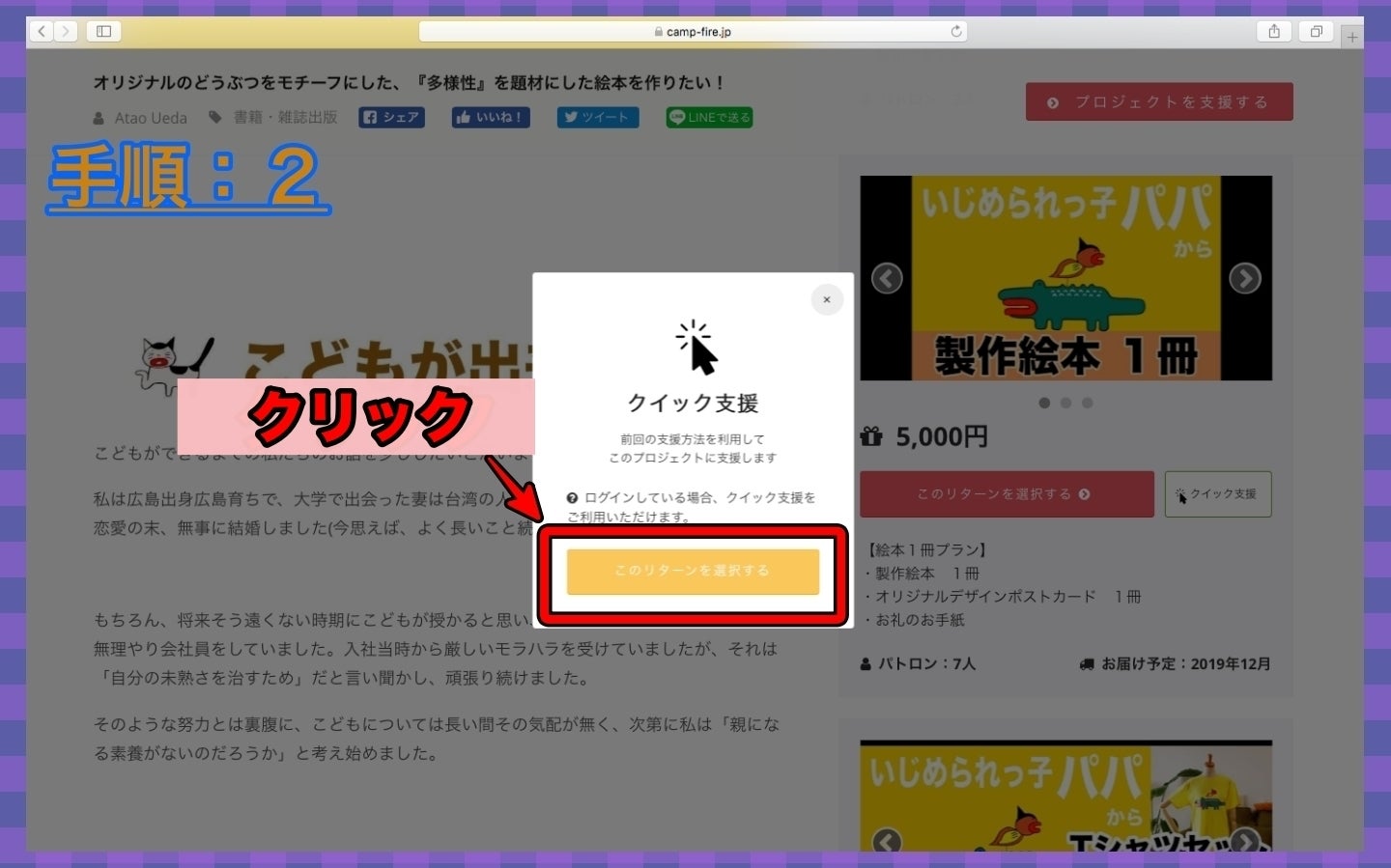The image size is (1391, 868).
Task: Click the Safari back navigation arrow
Action: (42, 32)
